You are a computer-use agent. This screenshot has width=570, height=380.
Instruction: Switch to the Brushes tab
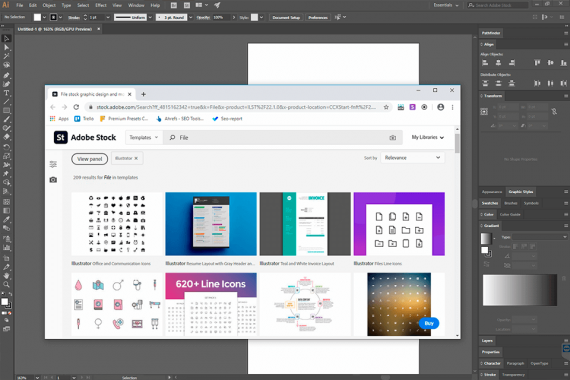tap(511, 203)
